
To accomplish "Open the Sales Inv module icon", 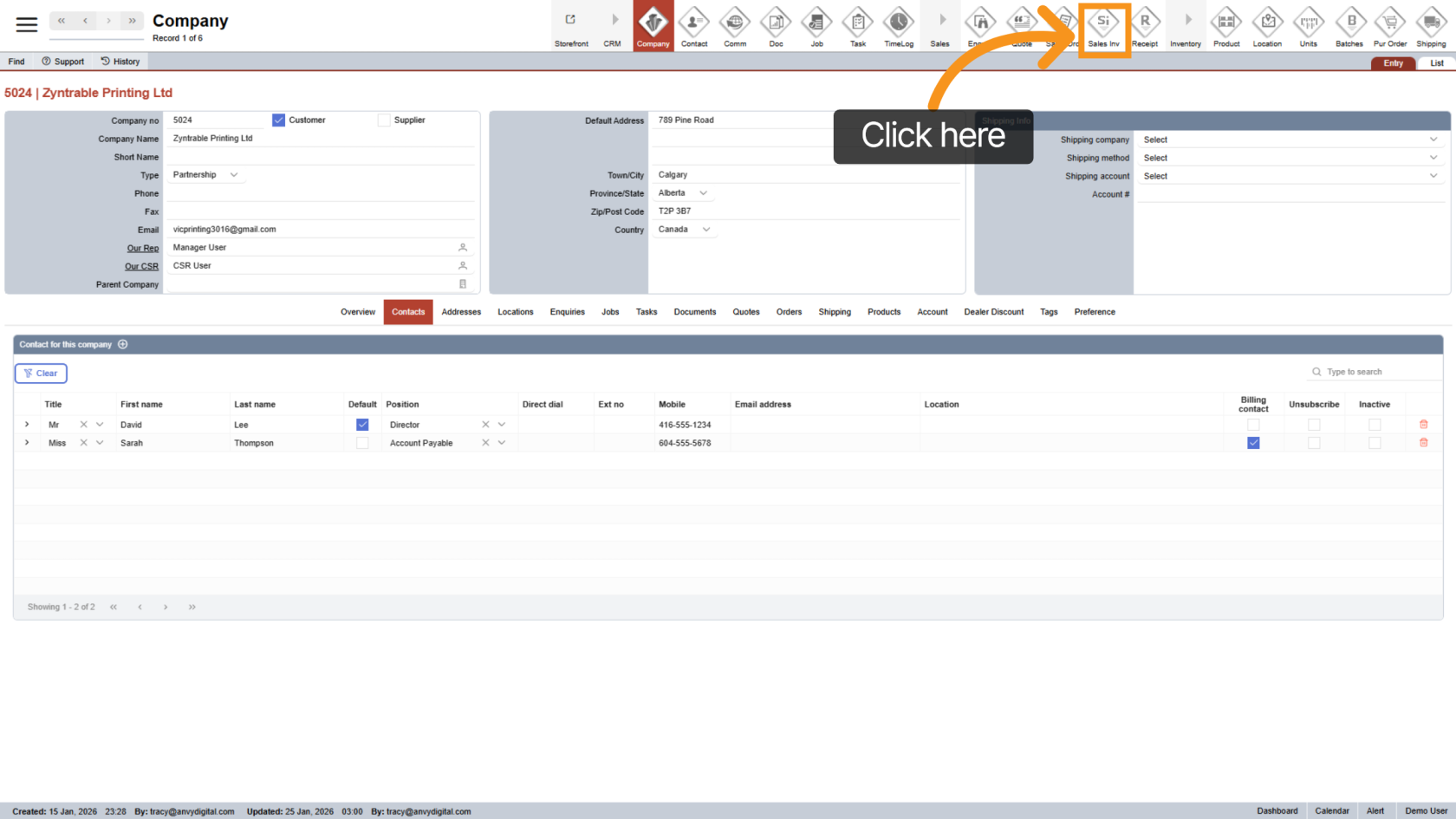I will 1103,27.
